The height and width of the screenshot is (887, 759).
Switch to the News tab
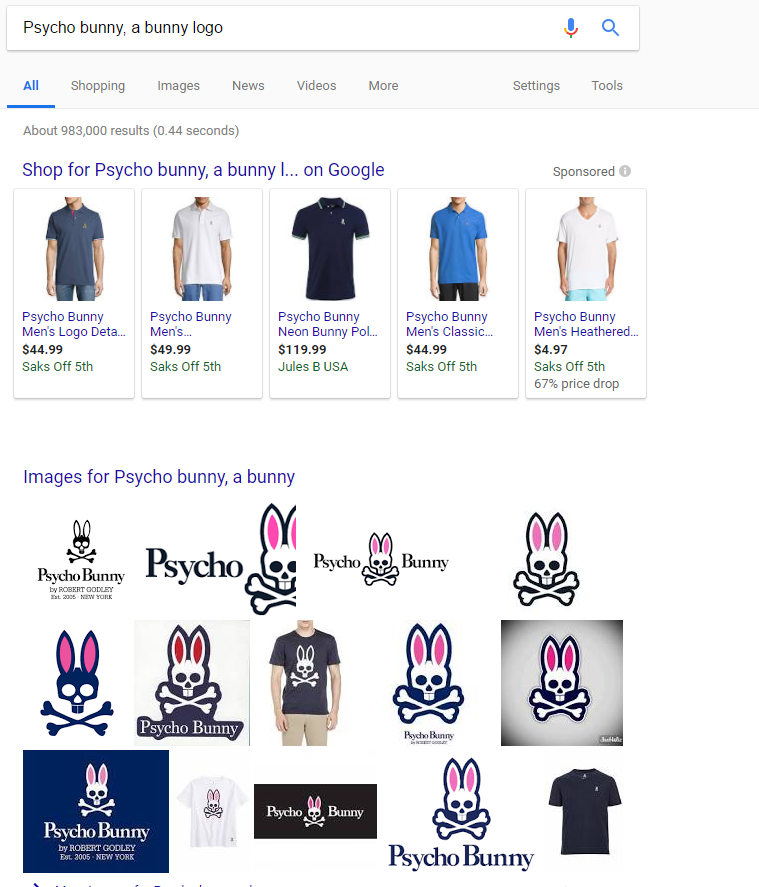click(x=248, y=85)
